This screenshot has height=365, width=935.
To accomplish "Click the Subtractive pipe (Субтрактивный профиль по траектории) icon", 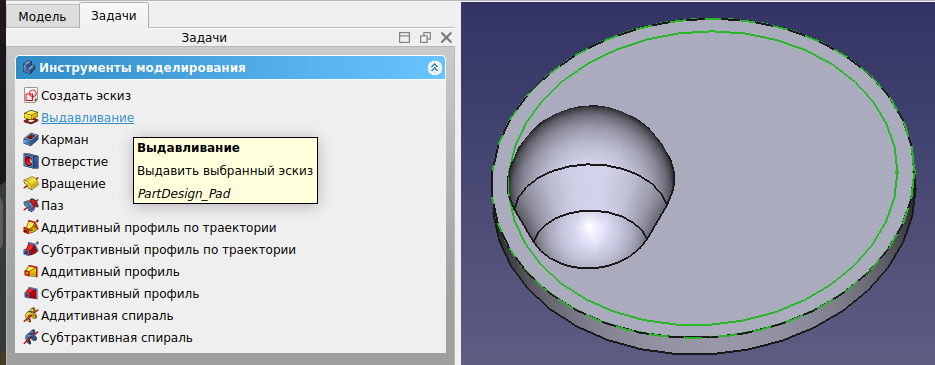I will click(30, 250).
